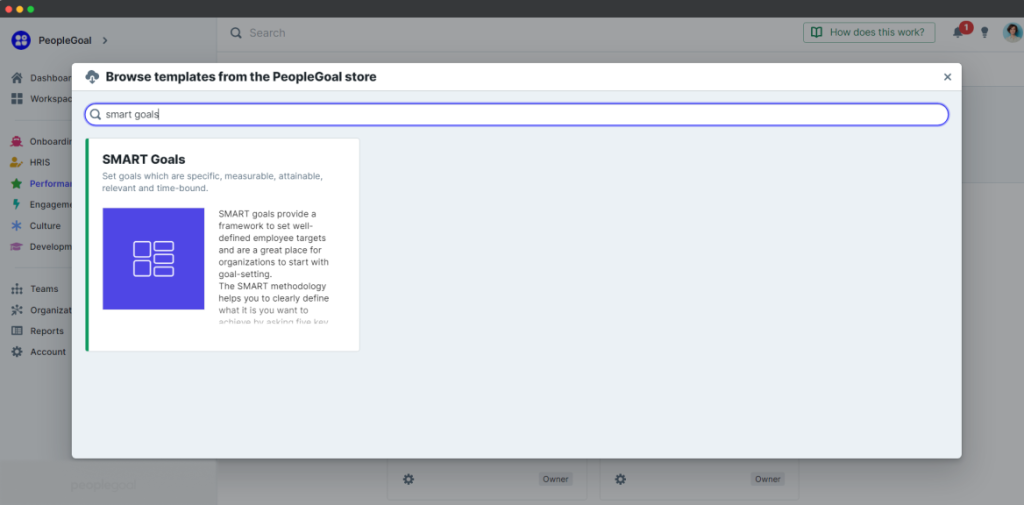Click the HRIS hand icon
This screenshot has height=505, width=1024.
click(x=17, y=162)
